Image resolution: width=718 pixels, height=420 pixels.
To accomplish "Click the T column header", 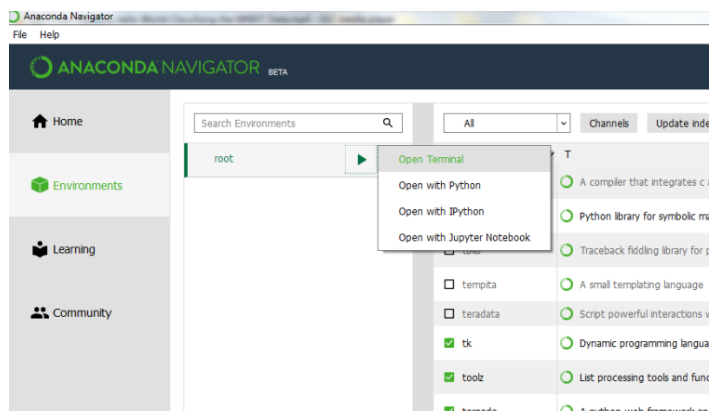I will [567, 154].
